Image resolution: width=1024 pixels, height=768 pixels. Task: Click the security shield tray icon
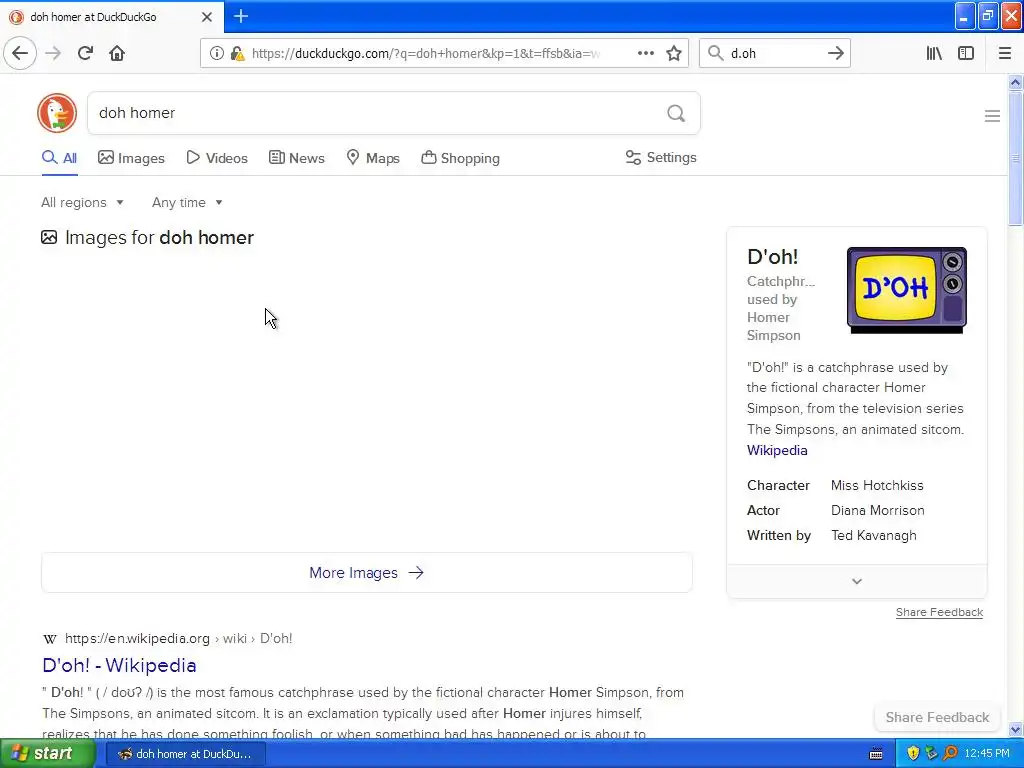tap(912, 753)
